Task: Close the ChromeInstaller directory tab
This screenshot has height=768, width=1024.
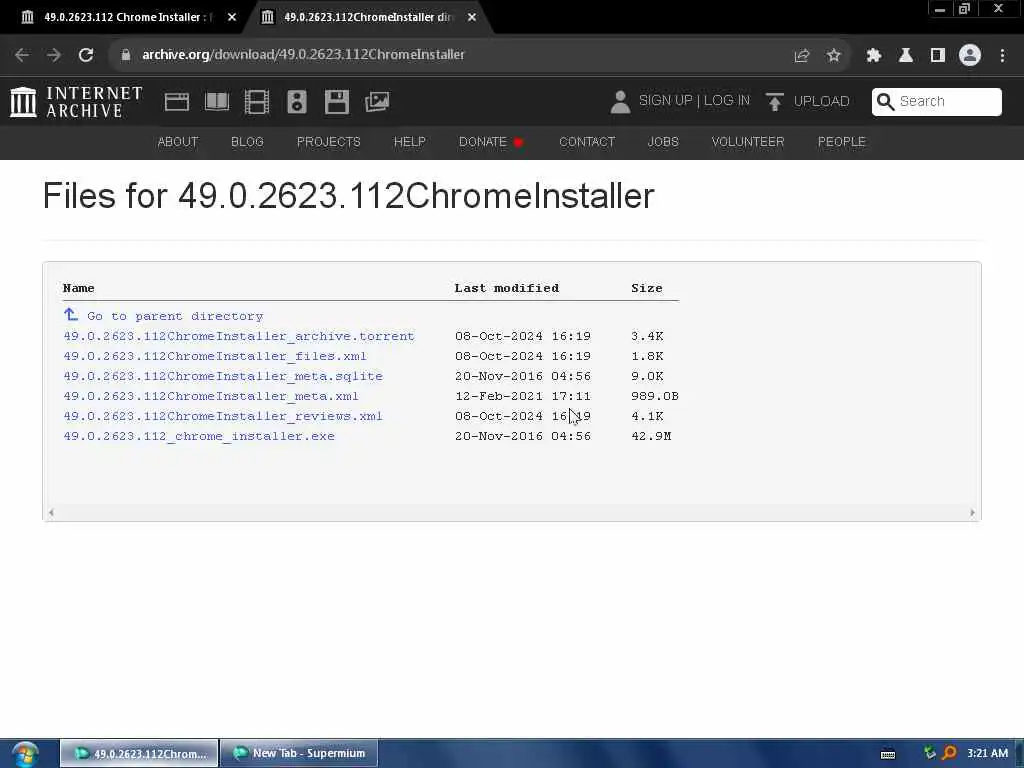Action: tap(472, 17)
